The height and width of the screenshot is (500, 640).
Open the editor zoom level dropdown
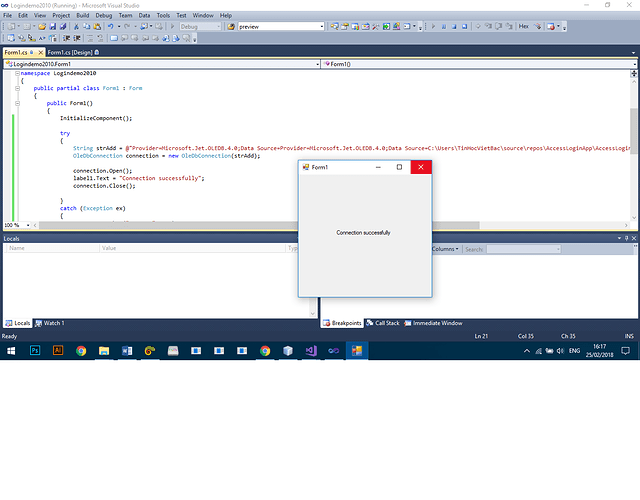tap(28, 226)
